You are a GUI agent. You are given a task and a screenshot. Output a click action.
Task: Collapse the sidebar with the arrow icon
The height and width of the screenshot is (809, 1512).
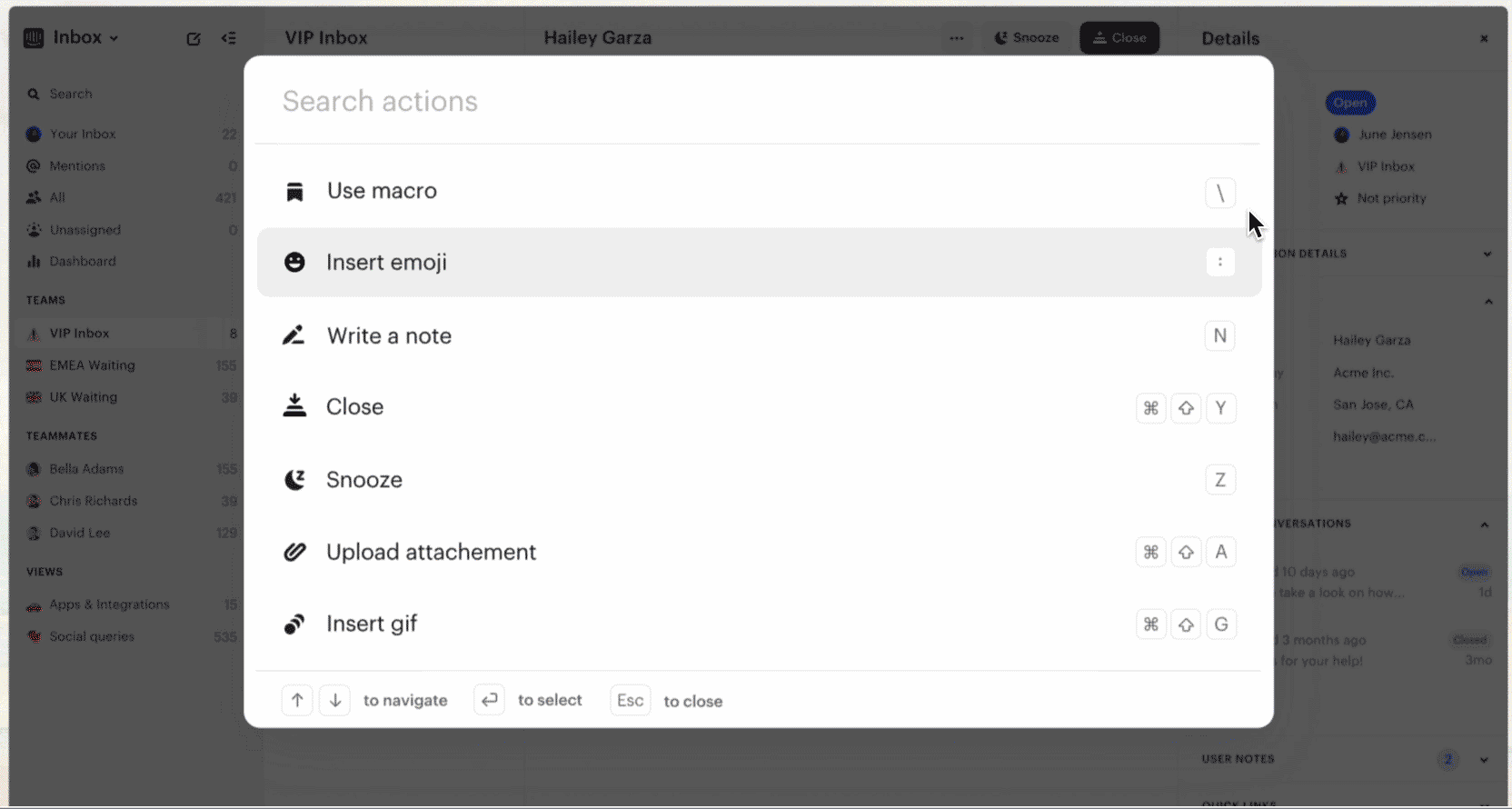229,38
